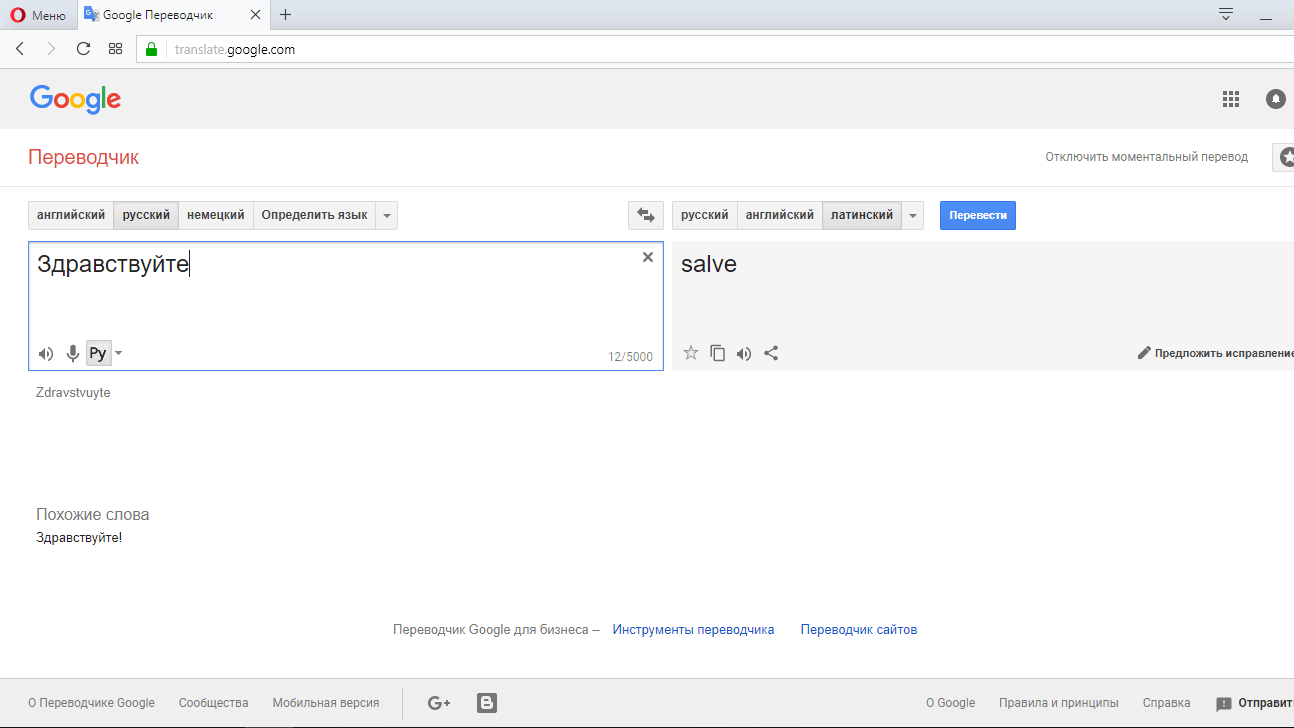The image size is (1294, 728).
Task: Open the Blogger footer icon
Action: 487,703
